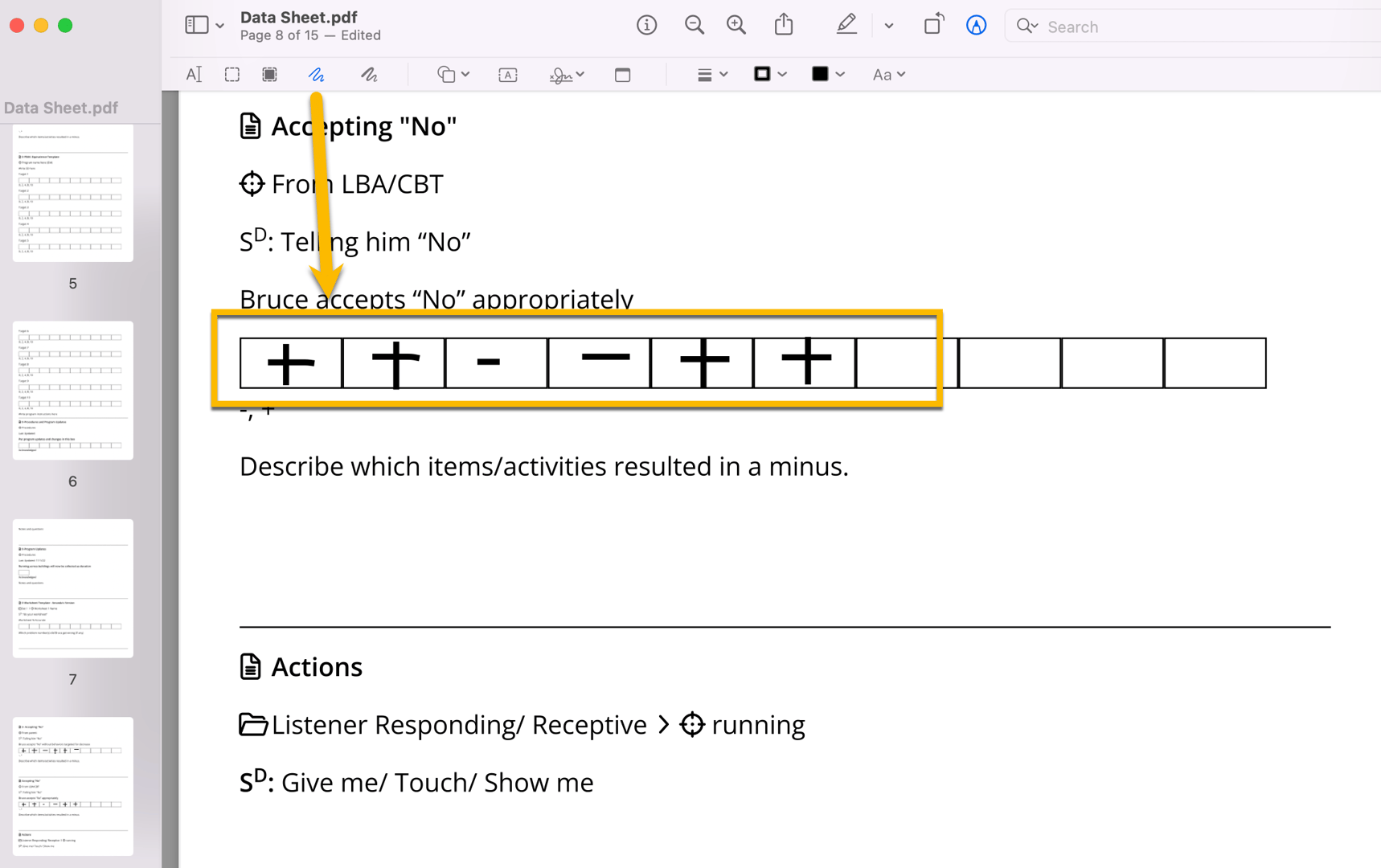Insert a Text box annotation
This screenshot has height=868, width=1381.
[x=507, y=74]
